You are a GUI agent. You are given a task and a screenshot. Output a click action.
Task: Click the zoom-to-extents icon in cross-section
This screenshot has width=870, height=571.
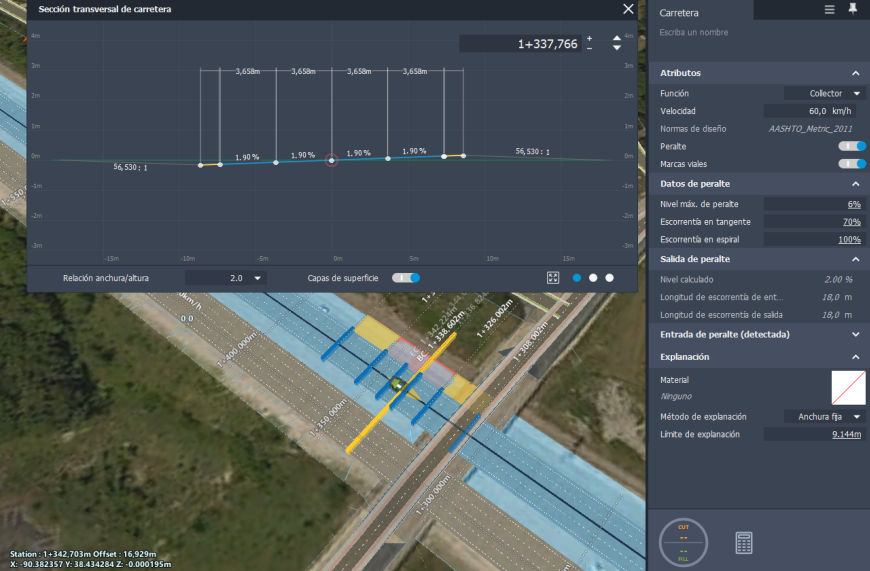pos(553,278)
